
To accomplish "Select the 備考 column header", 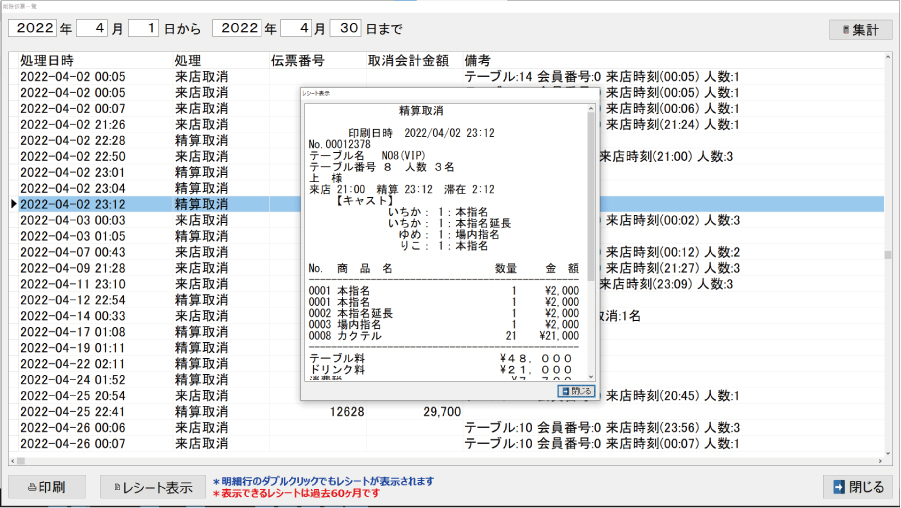I will [478, 60].
